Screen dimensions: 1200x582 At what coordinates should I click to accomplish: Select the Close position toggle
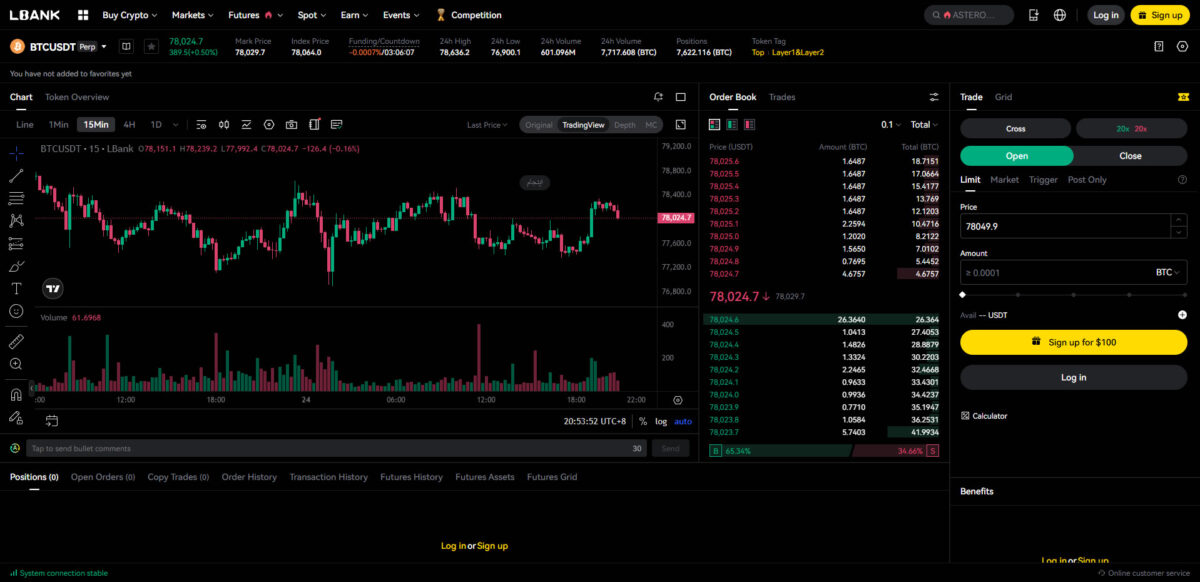click(1130, 156)
